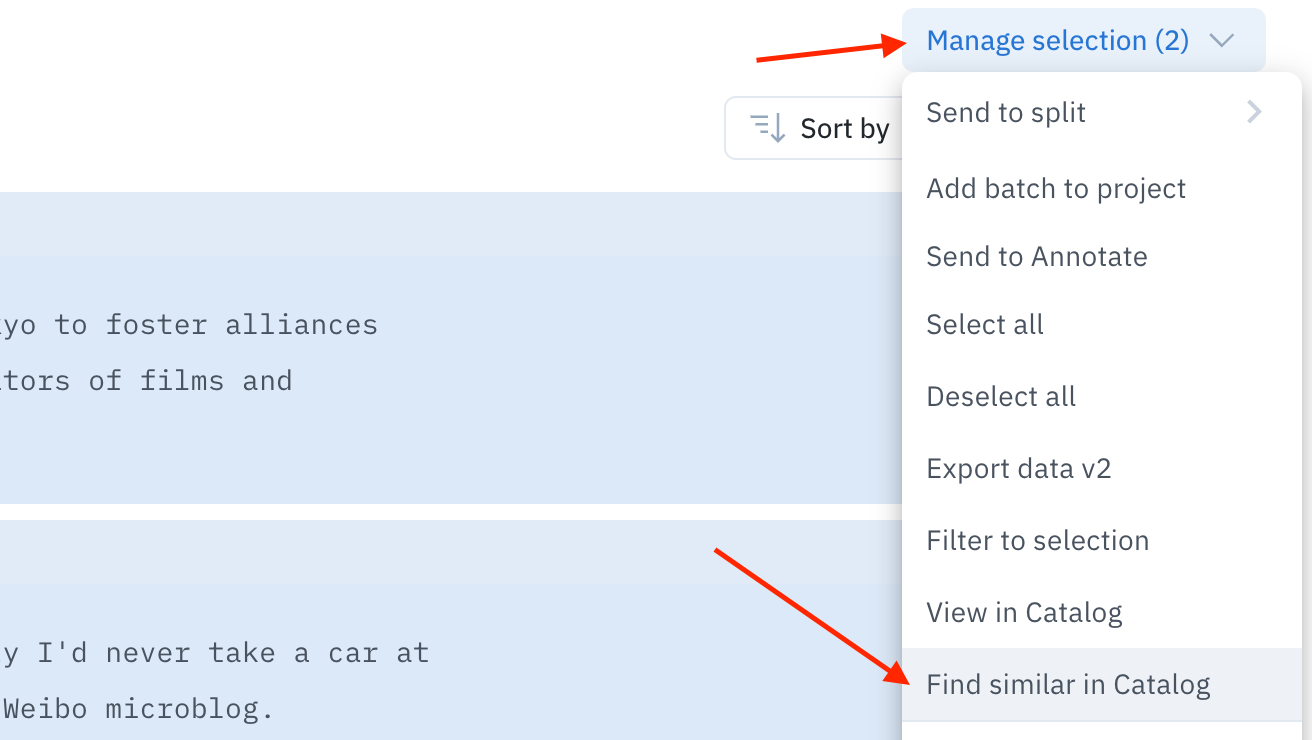
Task: Open the Sort by control
Action: [813, 128]
